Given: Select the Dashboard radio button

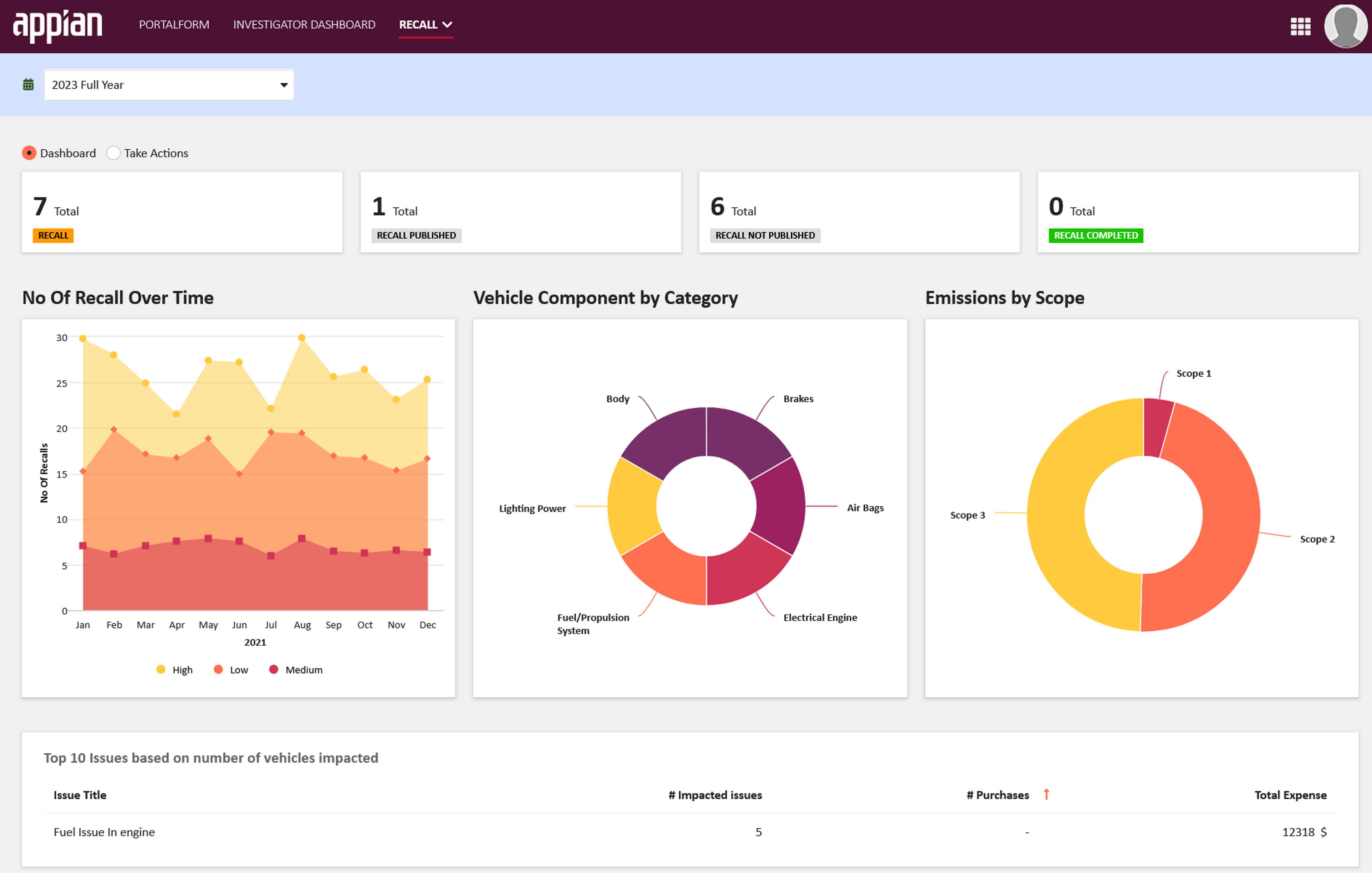Looking at the screenshot, I should 29,153.
